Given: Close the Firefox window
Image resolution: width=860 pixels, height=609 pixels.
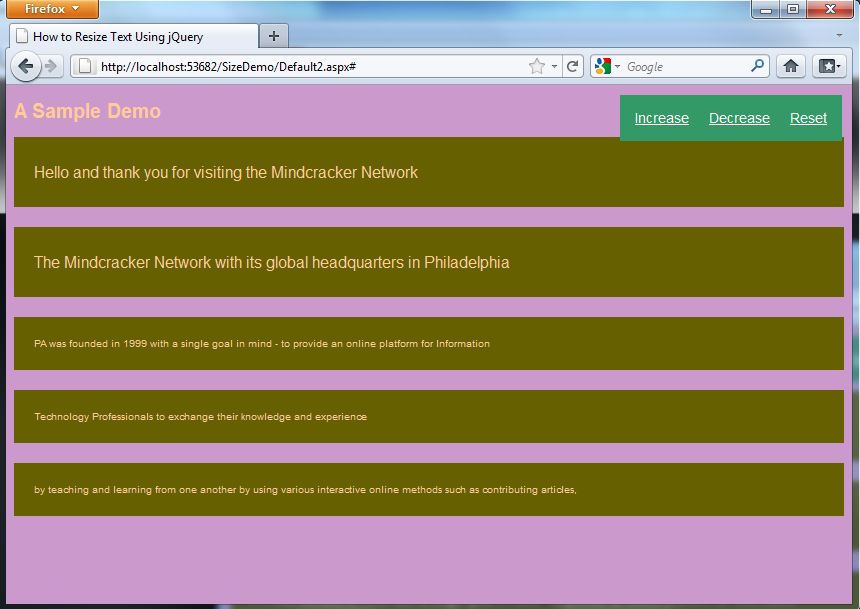Looking at the screenshot, I should (830, 9).
